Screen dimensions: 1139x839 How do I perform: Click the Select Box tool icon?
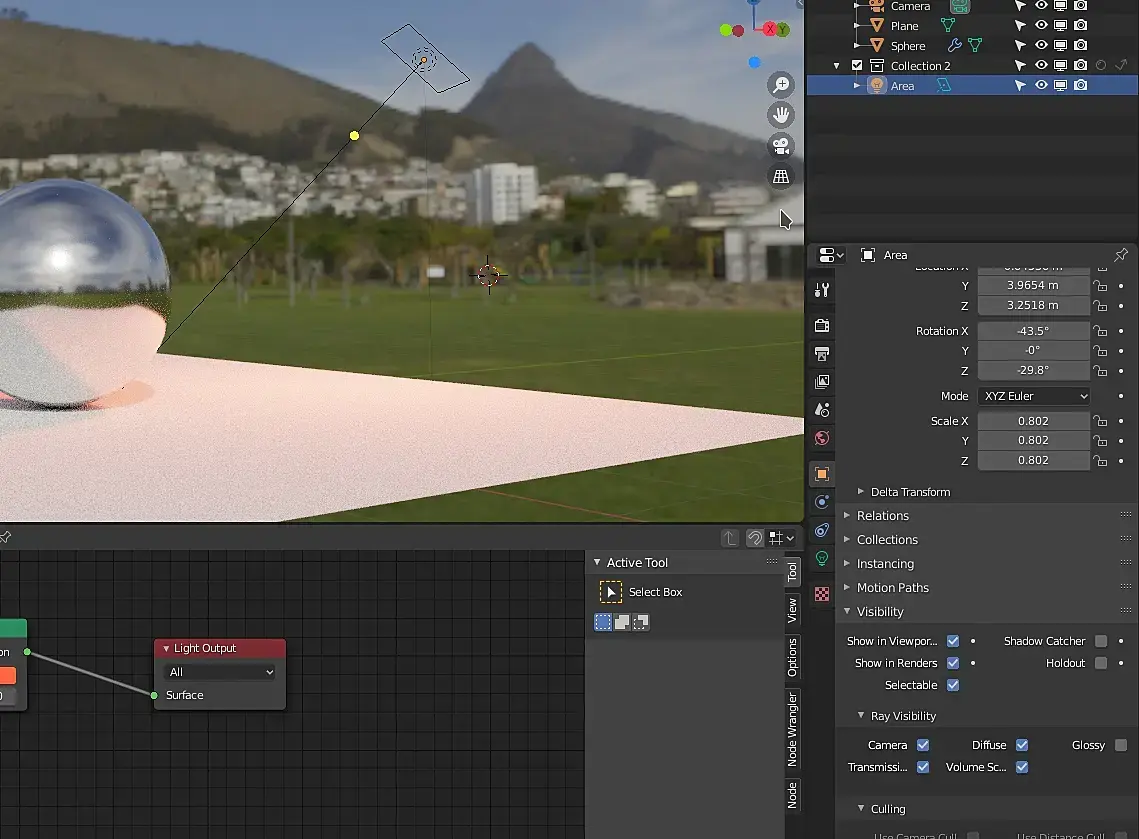click(x=611, y=592)
